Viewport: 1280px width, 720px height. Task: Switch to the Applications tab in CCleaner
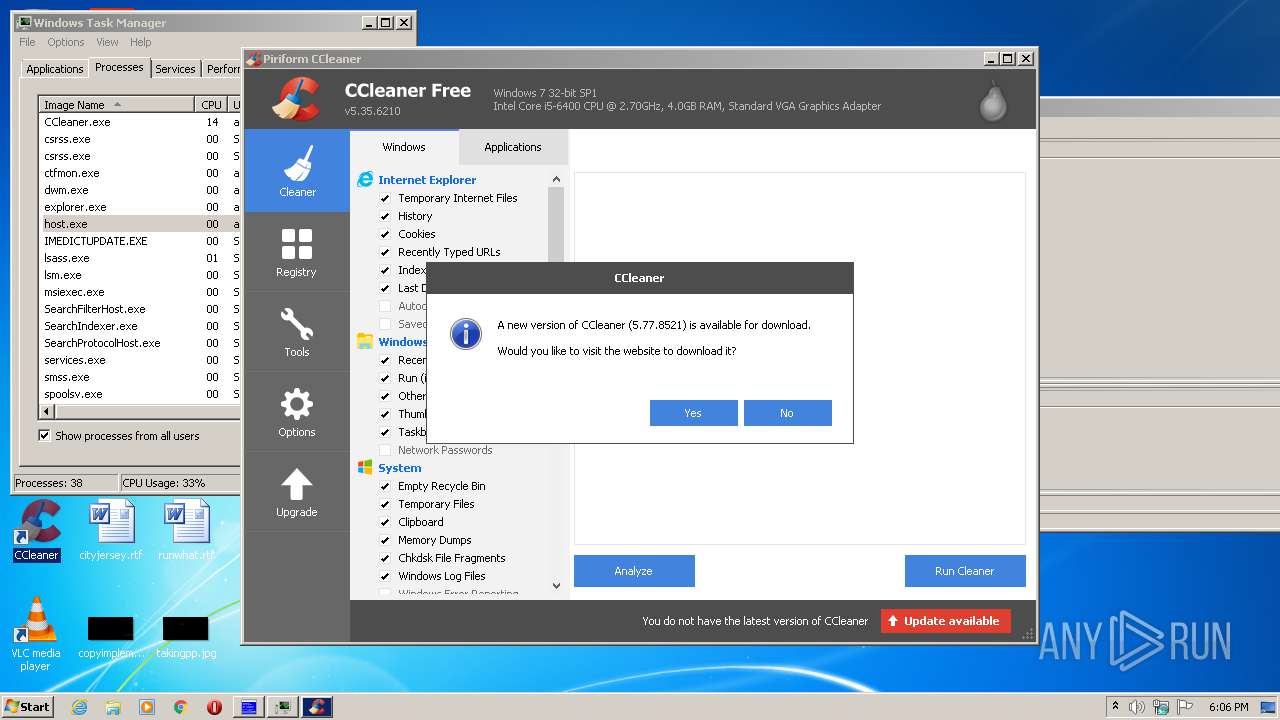[x=513, y=147]
